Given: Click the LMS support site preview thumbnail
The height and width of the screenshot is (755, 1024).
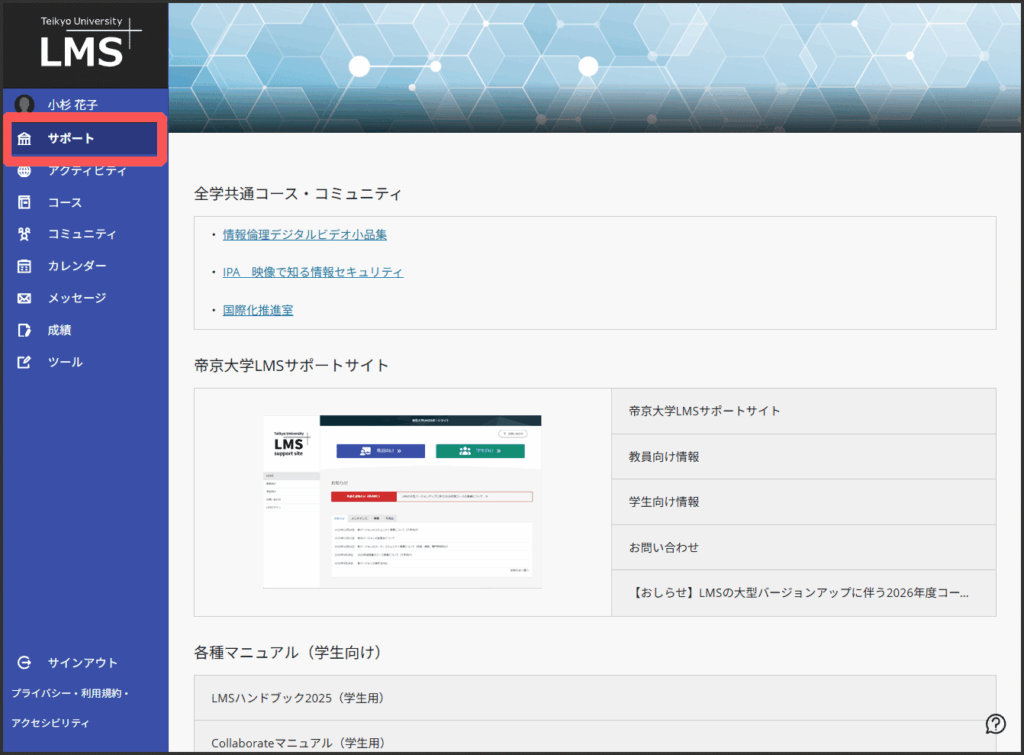Looking at the screenshot, I should click(402, 502).
